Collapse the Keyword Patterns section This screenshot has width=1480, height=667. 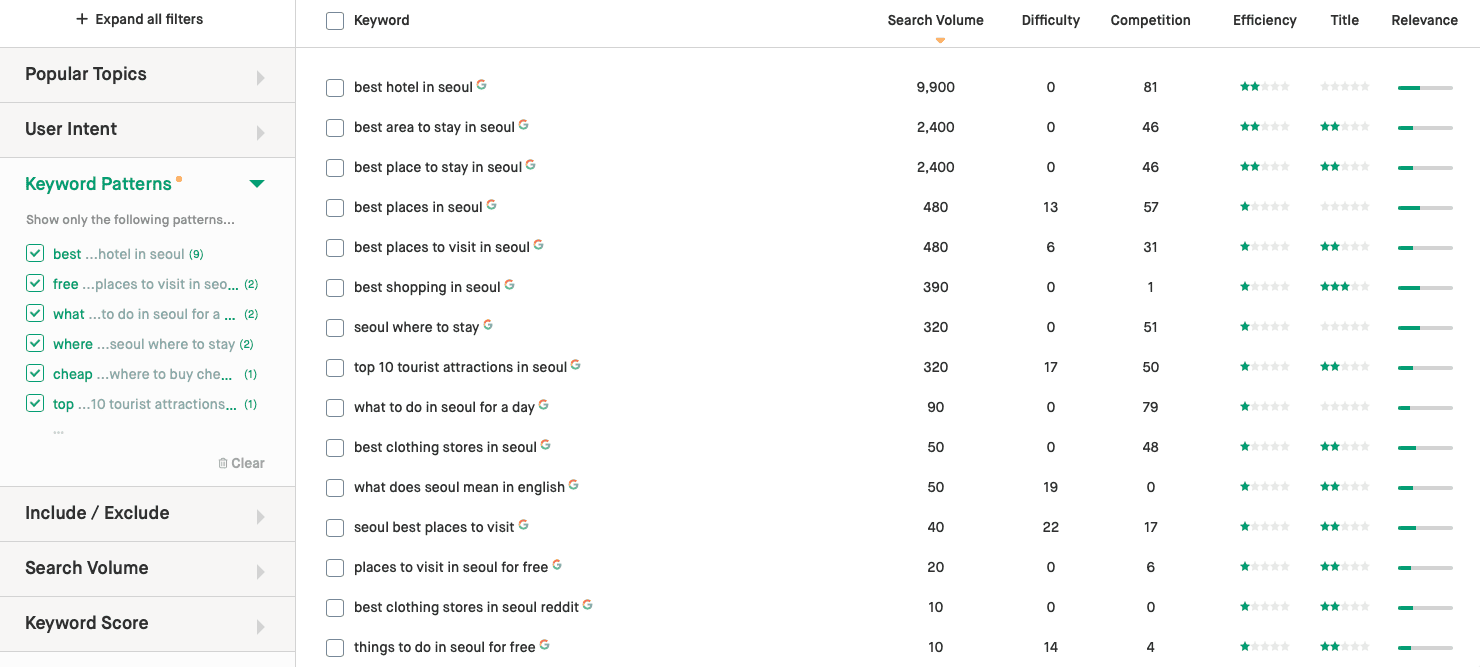[257, 184]
